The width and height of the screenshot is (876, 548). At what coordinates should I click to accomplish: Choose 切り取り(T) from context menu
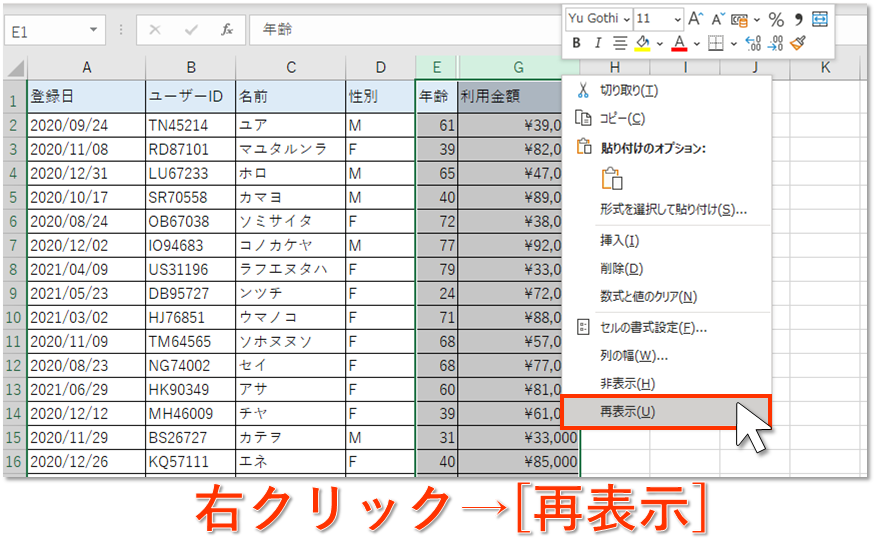(666, 90)
